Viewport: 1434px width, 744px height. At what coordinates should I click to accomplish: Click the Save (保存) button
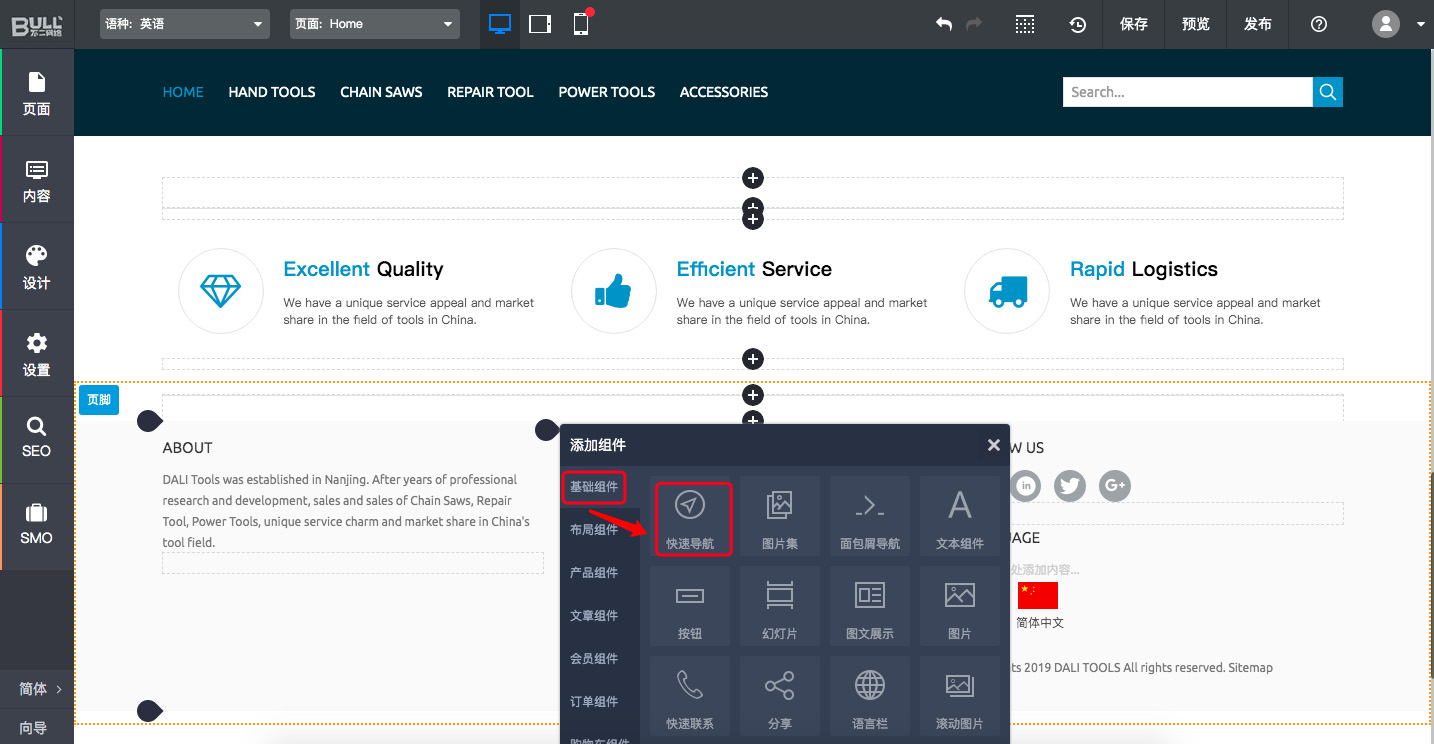1134,24
